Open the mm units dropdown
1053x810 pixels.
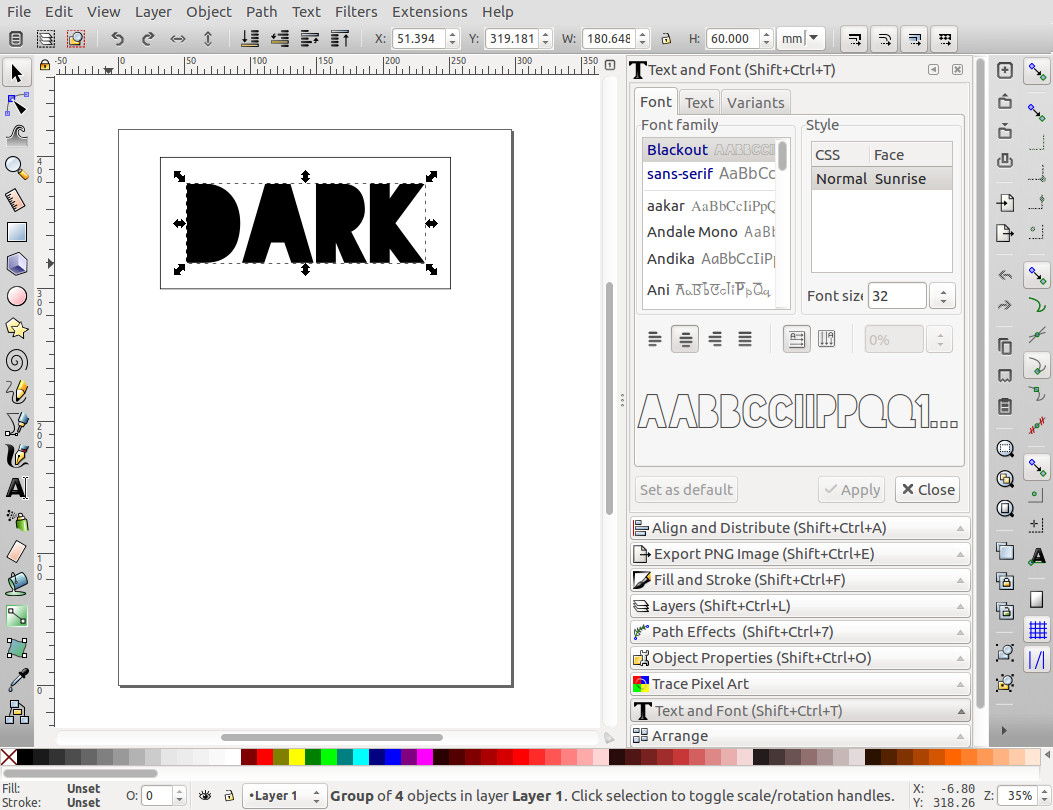pos(800,39)
